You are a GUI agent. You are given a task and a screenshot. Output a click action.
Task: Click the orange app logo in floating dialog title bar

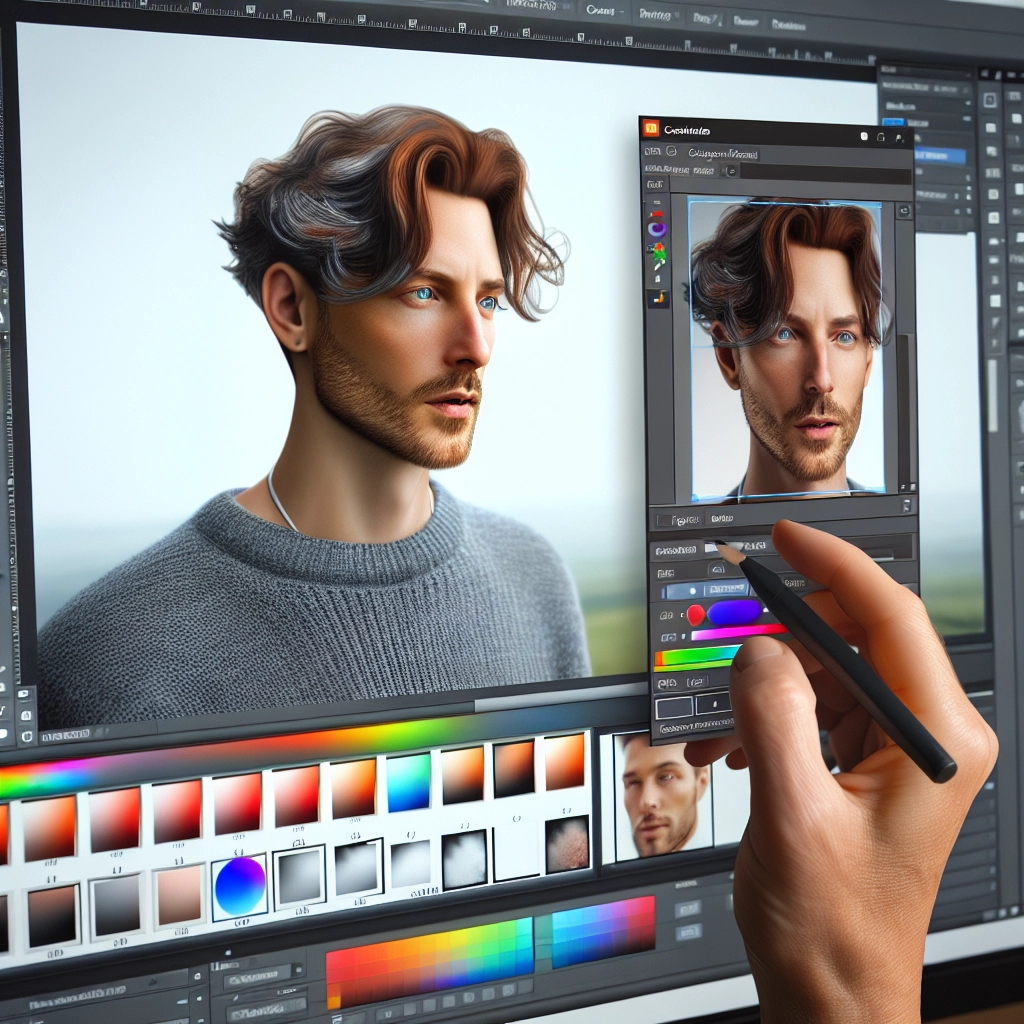pyautogui.click(x=650, y=129)
